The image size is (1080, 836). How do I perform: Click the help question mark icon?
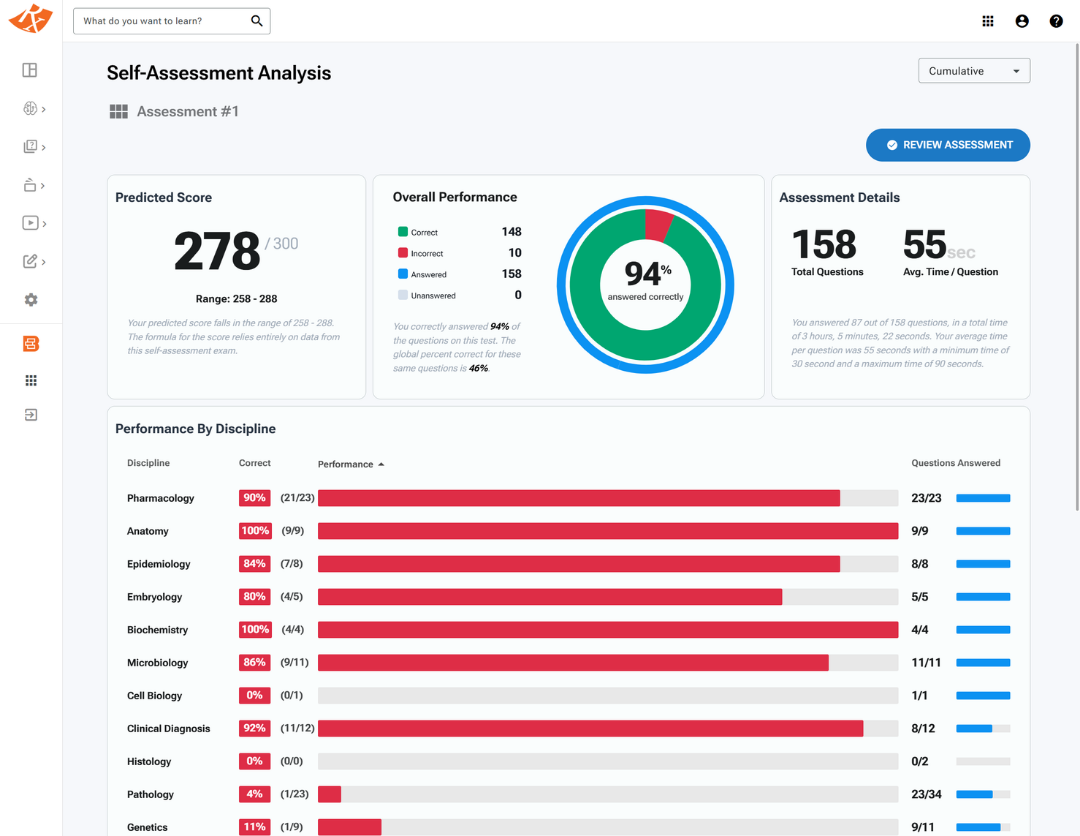pos(1056,21)
